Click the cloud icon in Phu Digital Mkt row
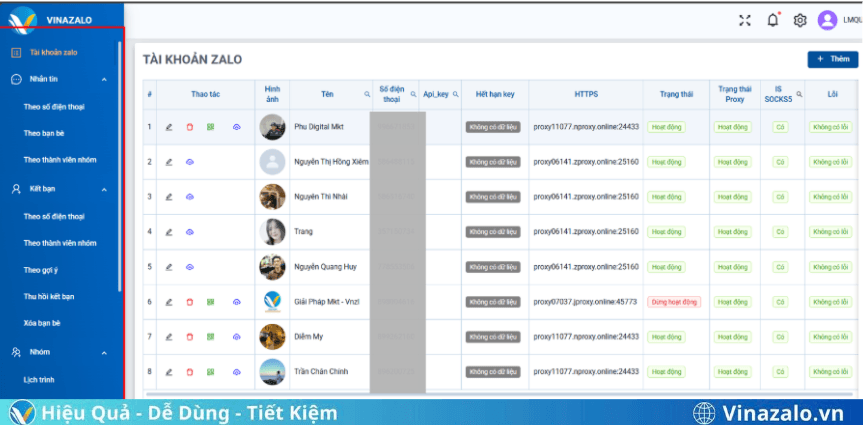Screen dimensions: 863x425 tap(237, 127)
